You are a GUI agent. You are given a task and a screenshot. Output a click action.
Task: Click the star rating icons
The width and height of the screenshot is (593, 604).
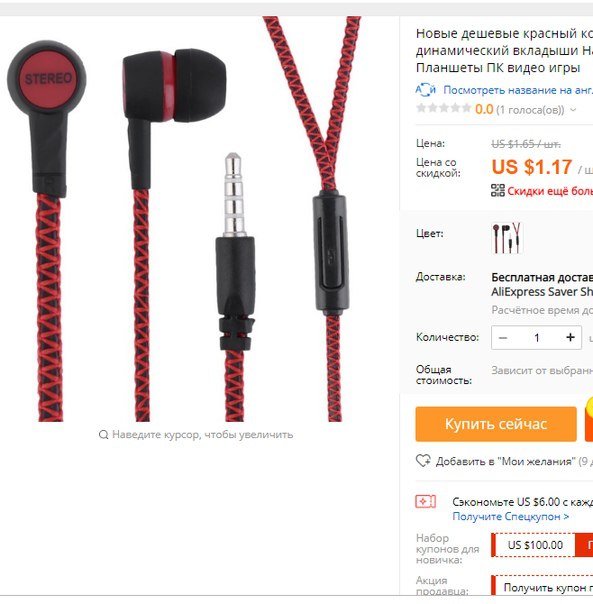click(x=443, y=108)
